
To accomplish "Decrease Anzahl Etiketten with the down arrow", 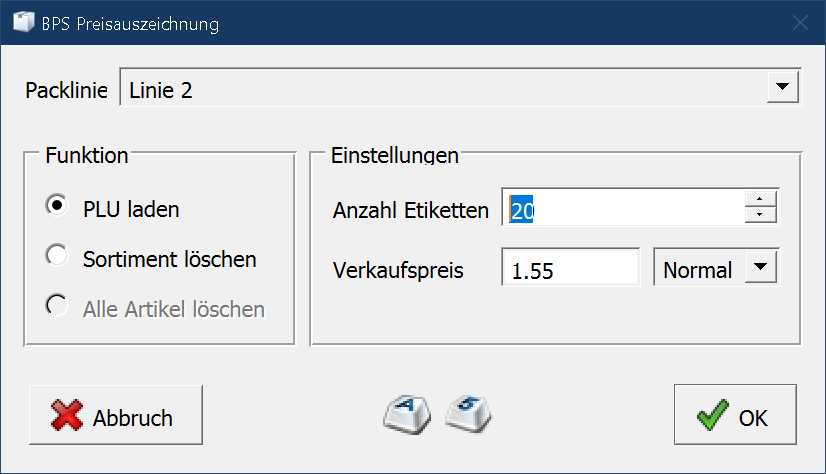I will click(761, 215).
